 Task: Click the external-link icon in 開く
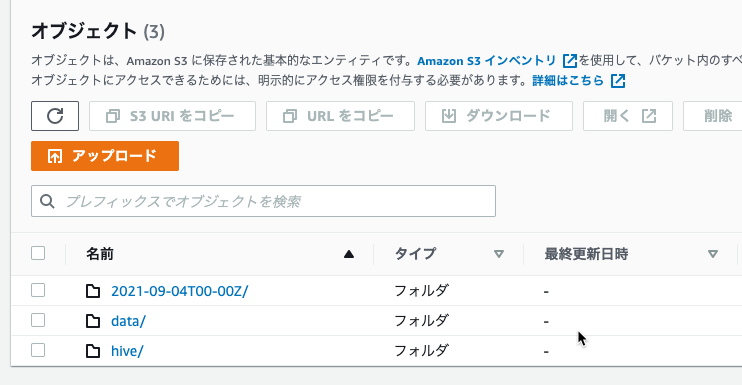pyautogui.click(x=649, y=116)
